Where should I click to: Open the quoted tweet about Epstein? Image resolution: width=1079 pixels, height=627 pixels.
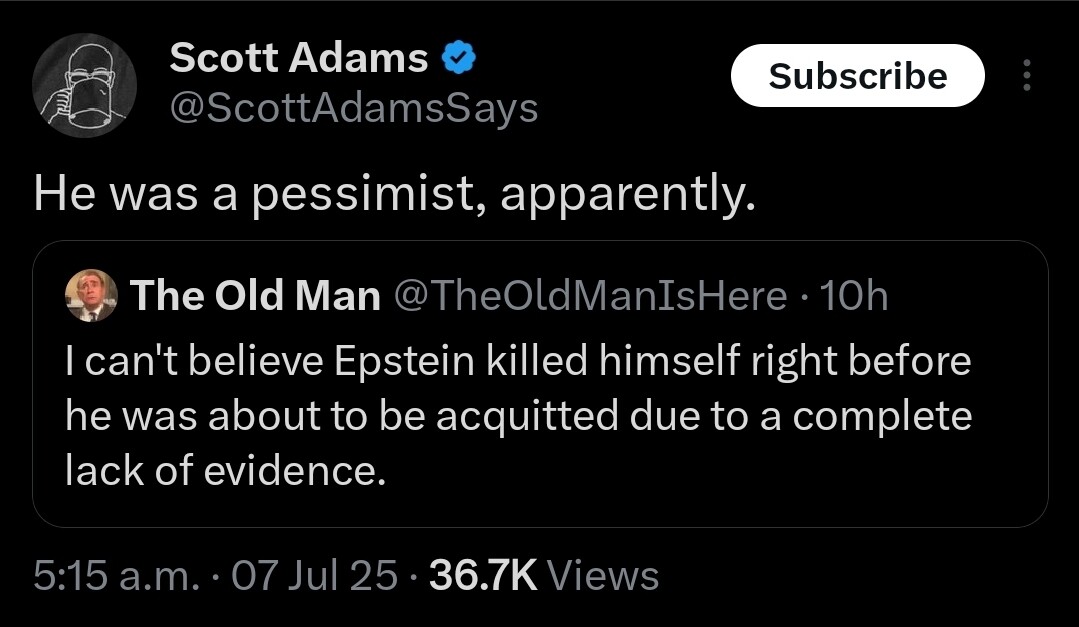[540, 384]
